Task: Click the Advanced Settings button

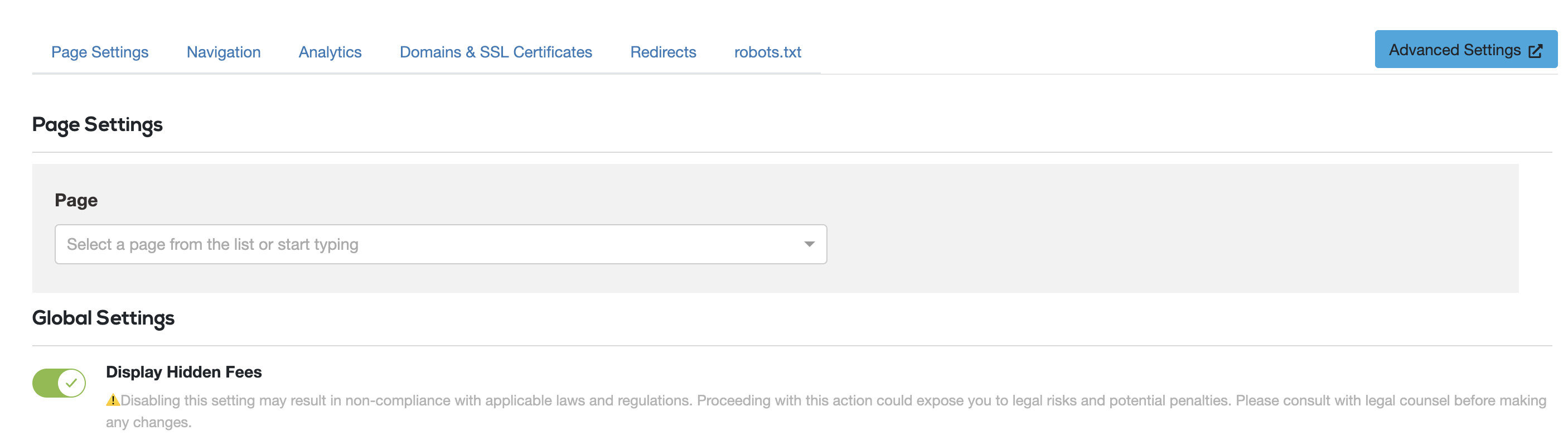Action: point(1466,49)
